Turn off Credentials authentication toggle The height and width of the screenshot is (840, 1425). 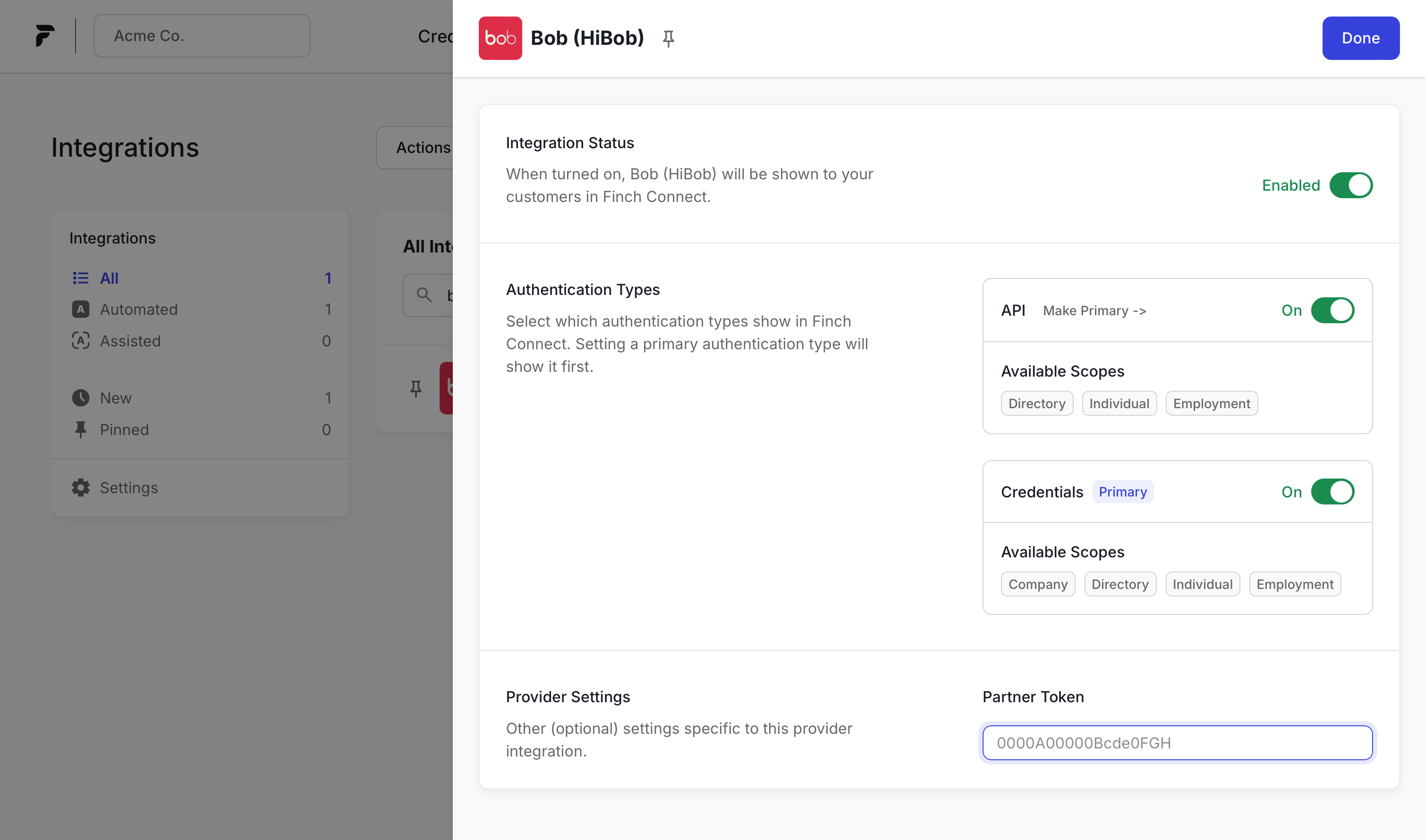click(1332, 492)
